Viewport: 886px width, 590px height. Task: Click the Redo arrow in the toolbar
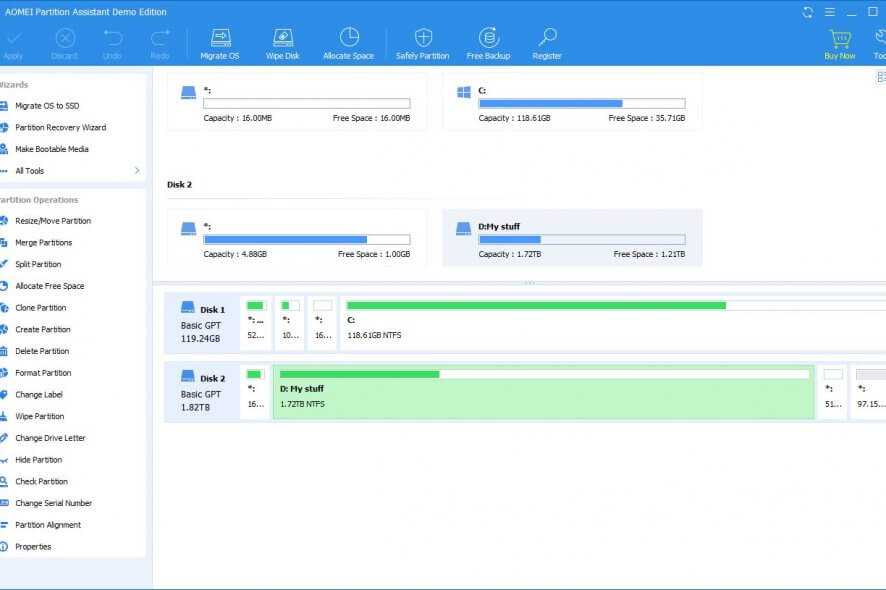coord(160,38)
